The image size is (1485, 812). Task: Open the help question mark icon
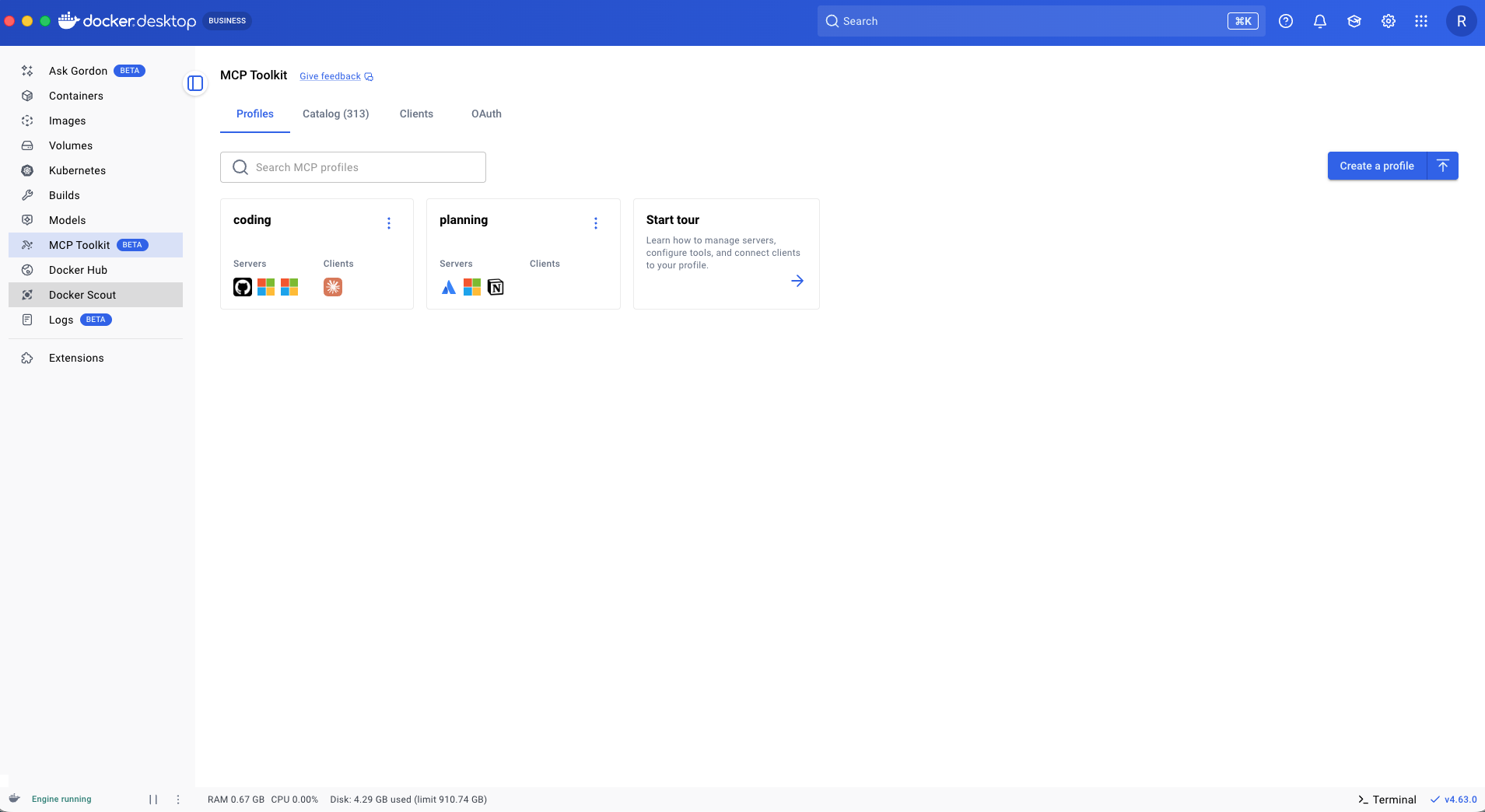click(x=1286, y=21)
